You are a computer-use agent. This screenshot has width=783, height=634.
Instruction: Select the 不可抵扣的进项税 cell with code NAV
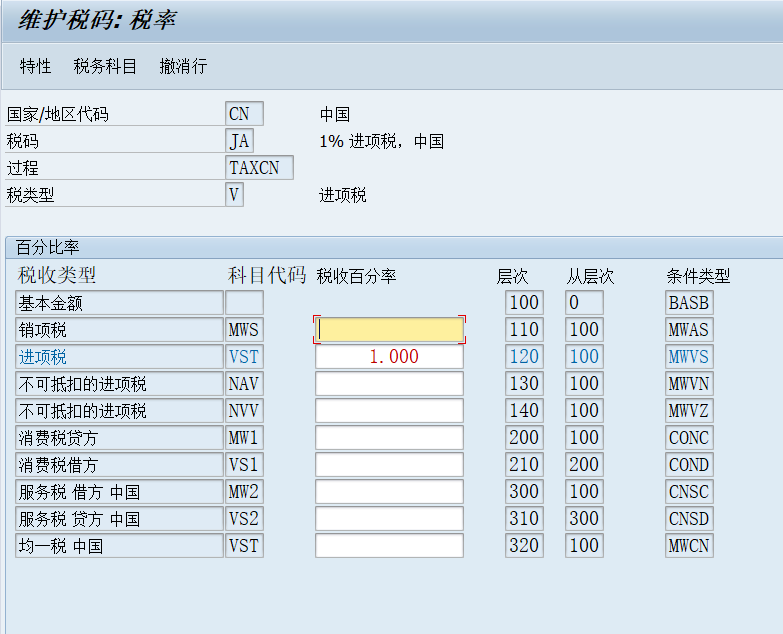click(x=119, y=383)
